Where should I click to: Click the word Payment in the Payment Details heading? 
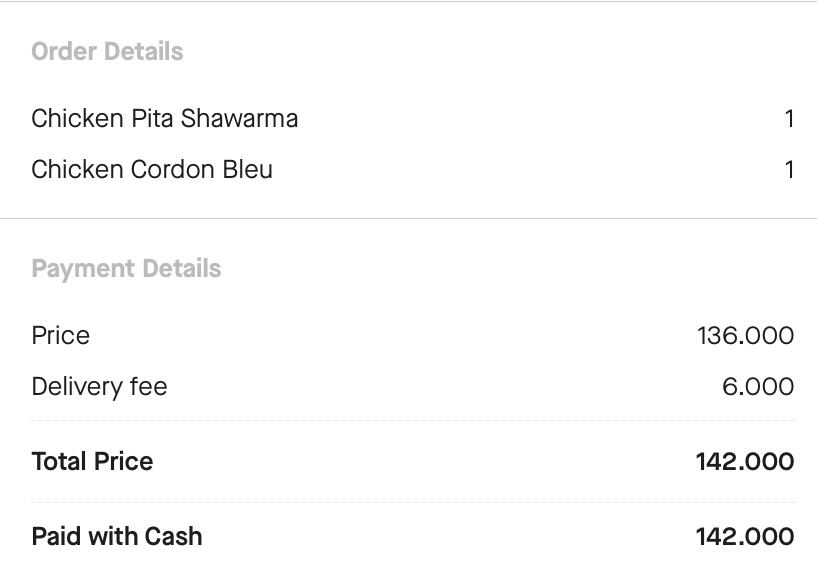tap(83, 269)
